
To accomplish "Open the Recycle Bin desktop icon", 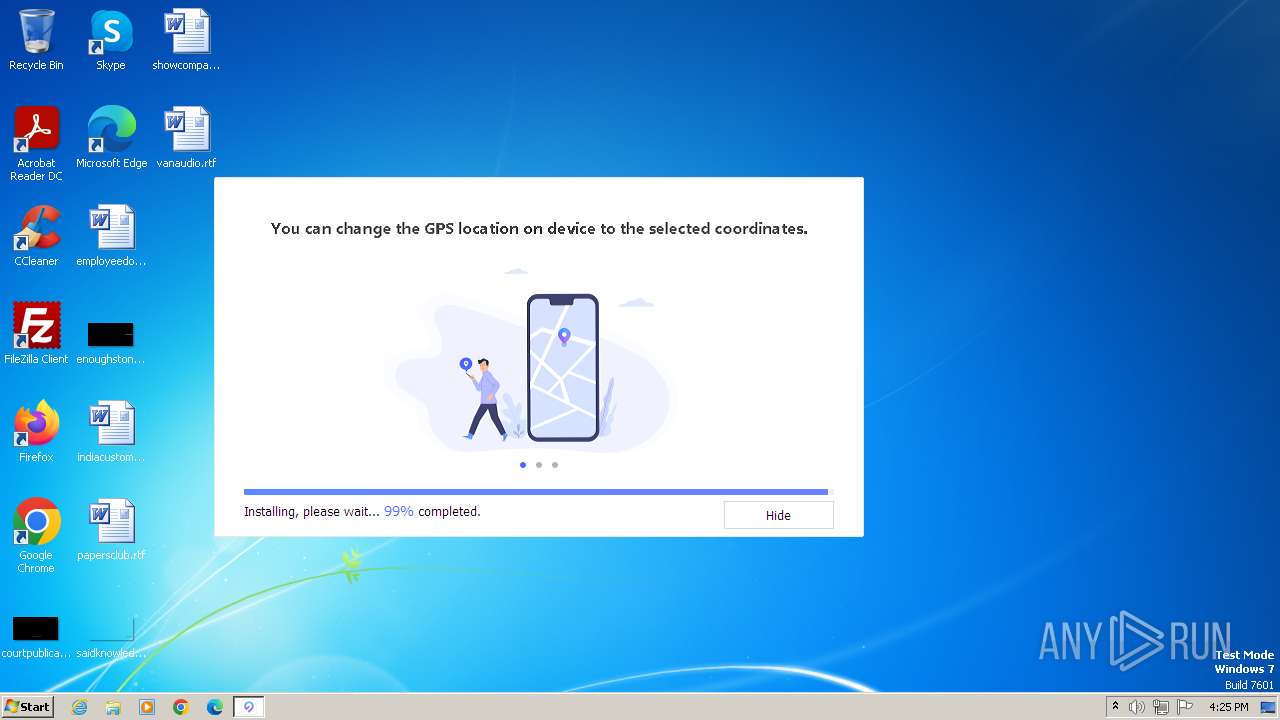I will 36,40.
